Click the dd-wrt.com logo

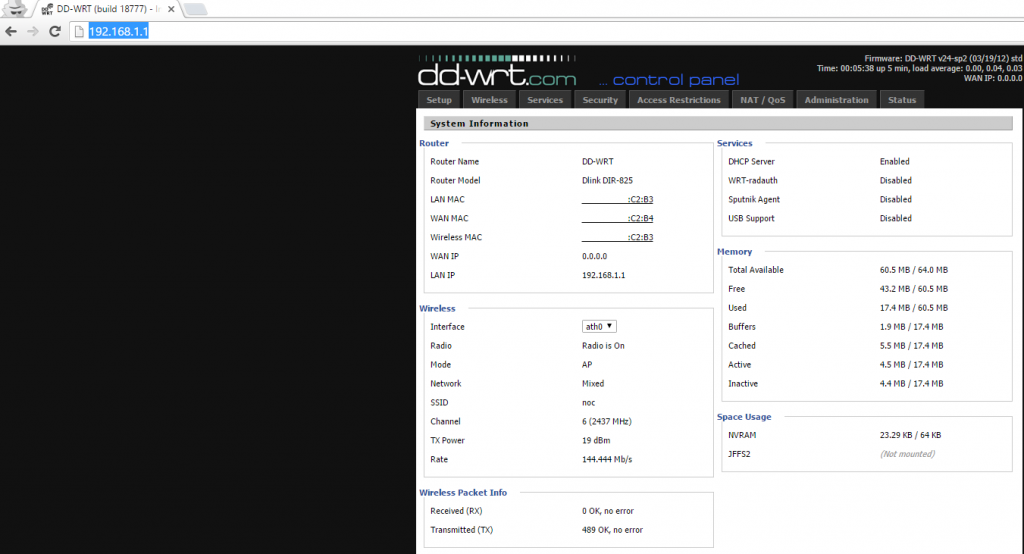(x=497, y=73)
